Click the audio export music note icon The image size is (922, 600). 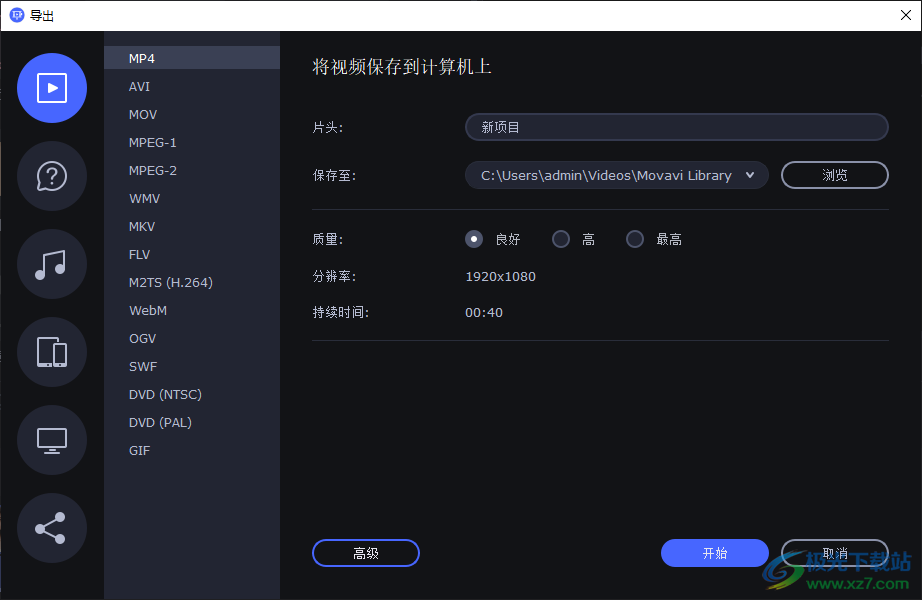52,264
